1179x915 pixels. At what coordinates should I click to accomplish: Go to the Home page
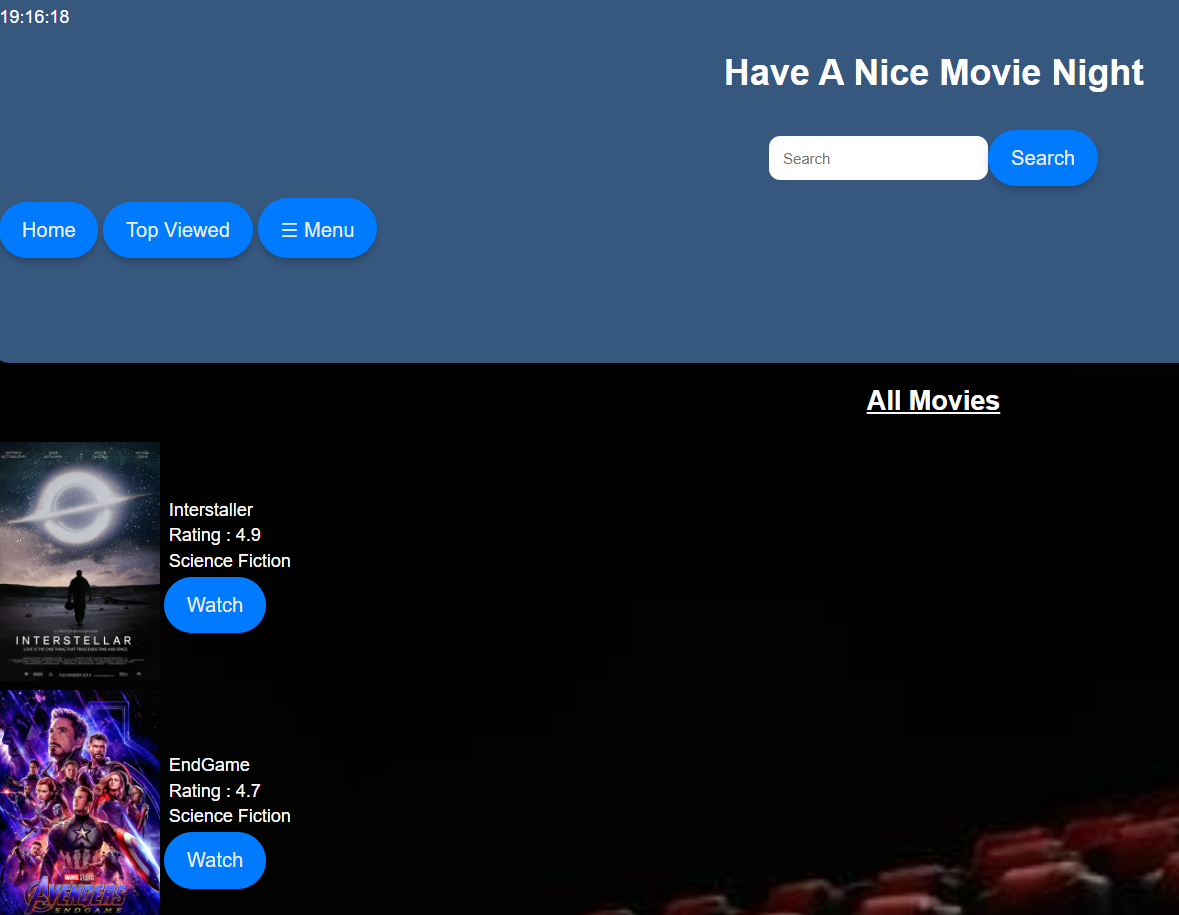(48, 229)
